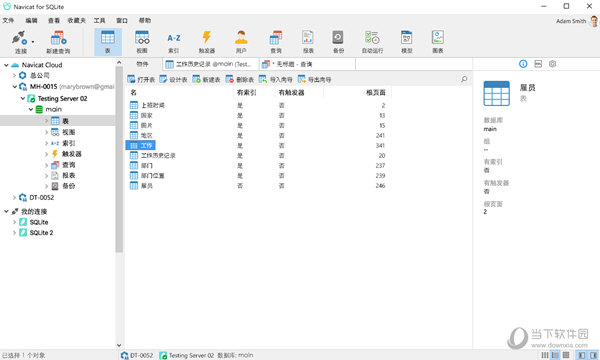The width and height of the screenshot is (600, 360).
Task: Sort by the 有索引 column header
Action: click(x=246, y=92)
